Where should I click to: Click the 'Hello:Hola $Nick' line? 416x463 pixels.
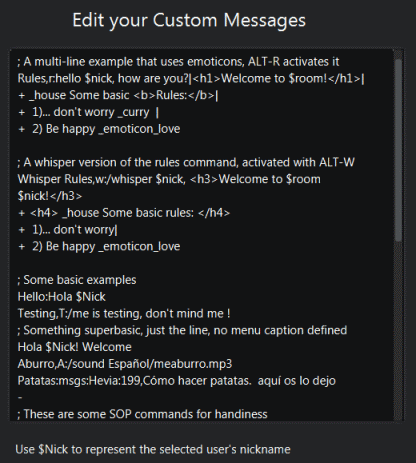62,297
